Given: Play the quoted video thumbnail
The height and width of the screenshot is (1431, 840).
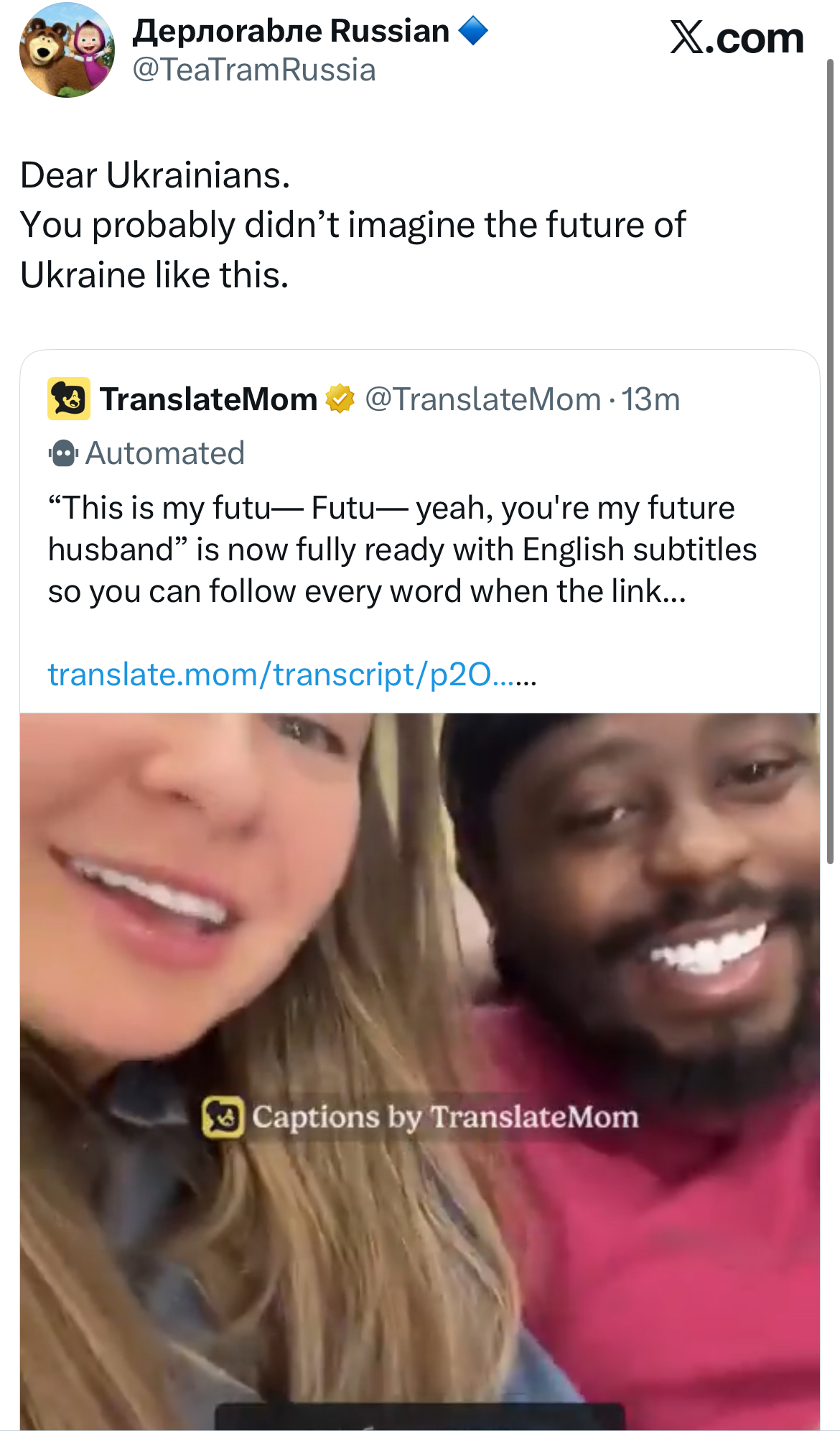Looking at the screenshot, I should (x=420, y=1071).
